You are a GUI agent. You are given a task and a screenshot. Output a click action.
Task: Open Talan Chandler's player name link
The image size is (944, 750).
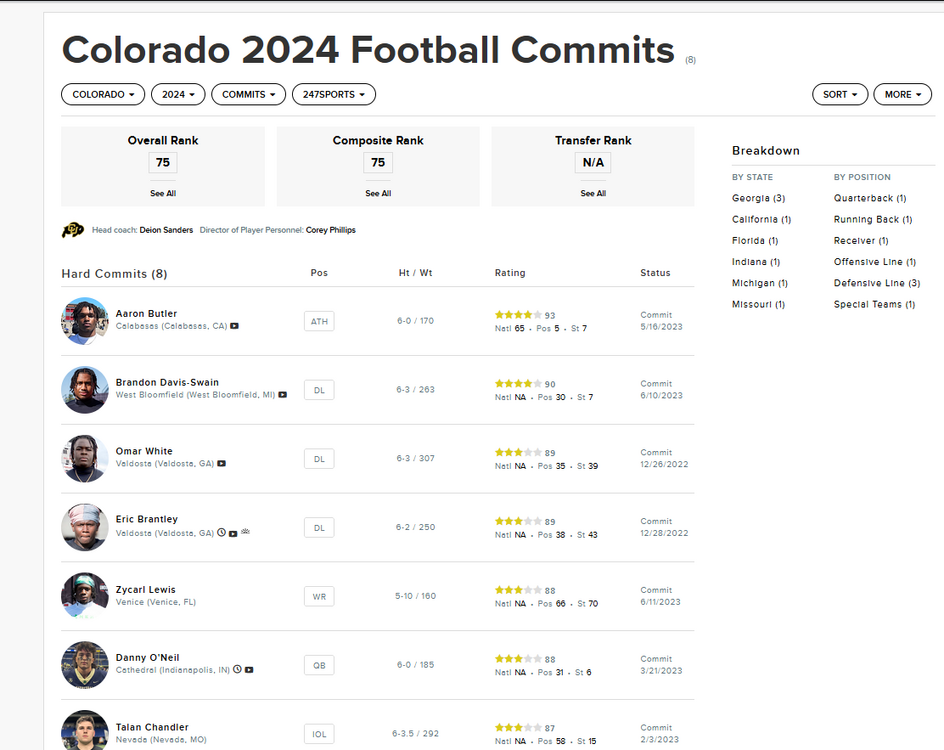click(152, 727)
